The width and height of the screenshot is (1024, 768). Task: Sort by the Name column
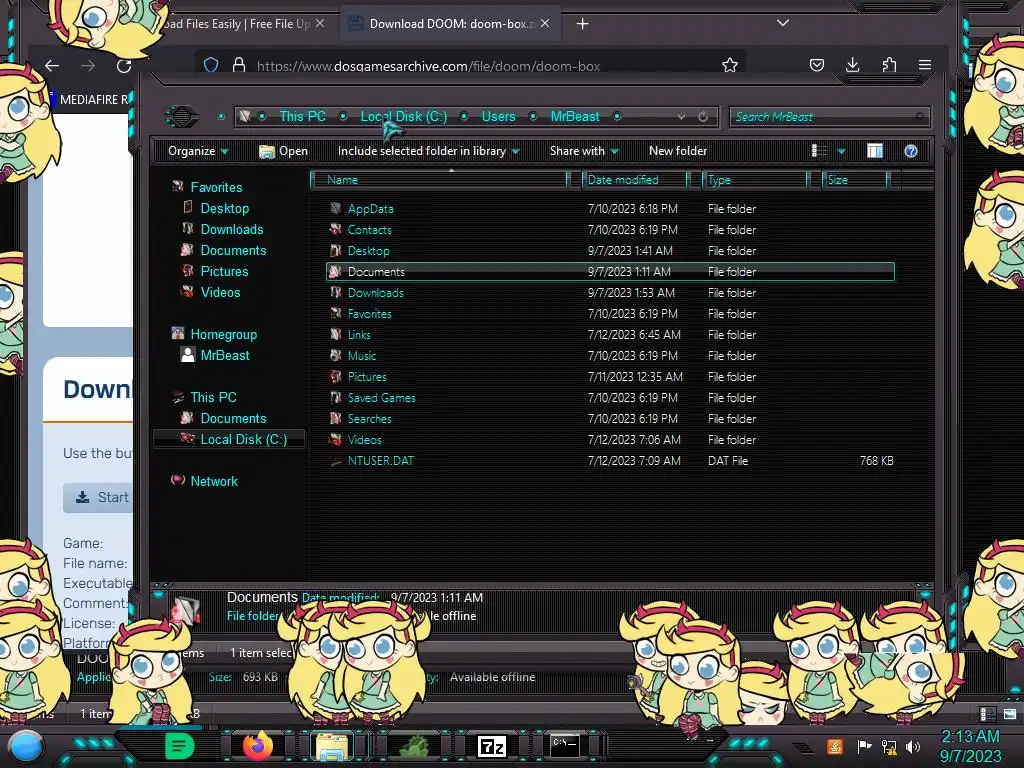pos(439,180)
